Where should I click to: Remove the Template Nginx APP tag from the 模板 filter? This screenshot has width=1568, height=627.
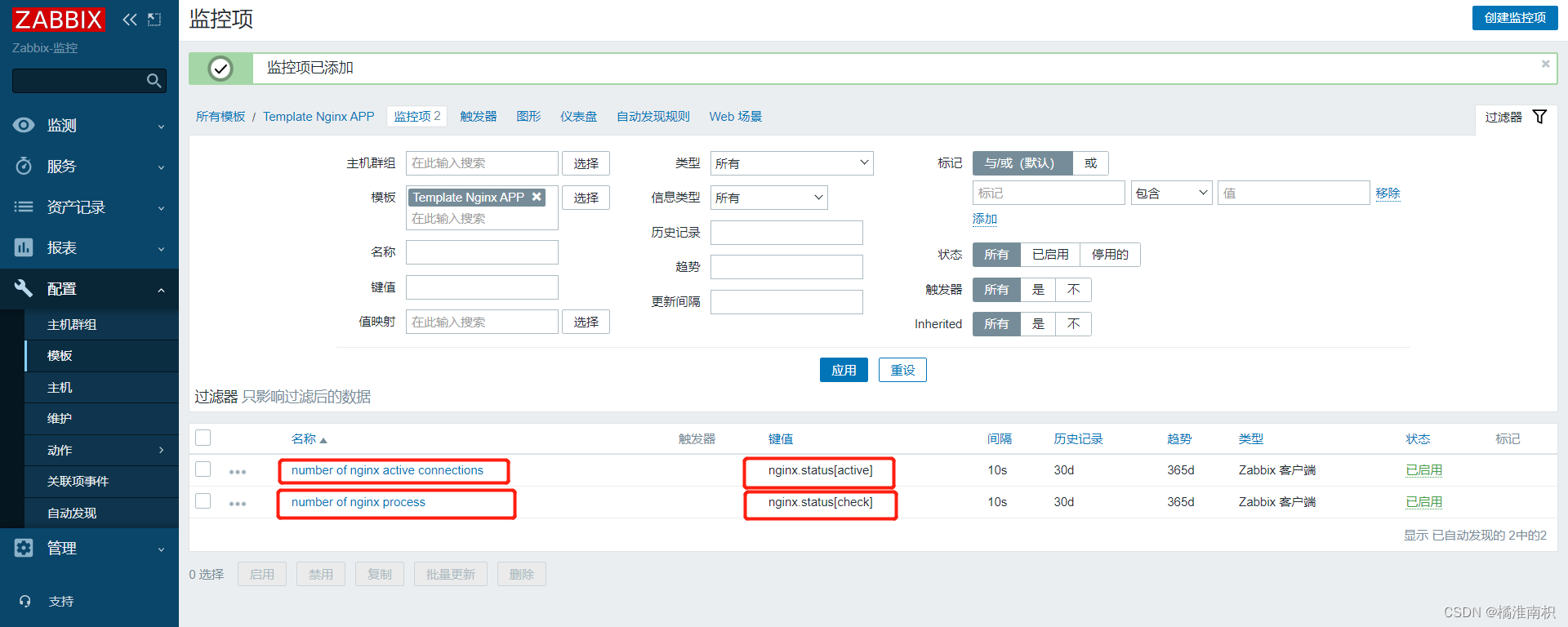point(537,197)
